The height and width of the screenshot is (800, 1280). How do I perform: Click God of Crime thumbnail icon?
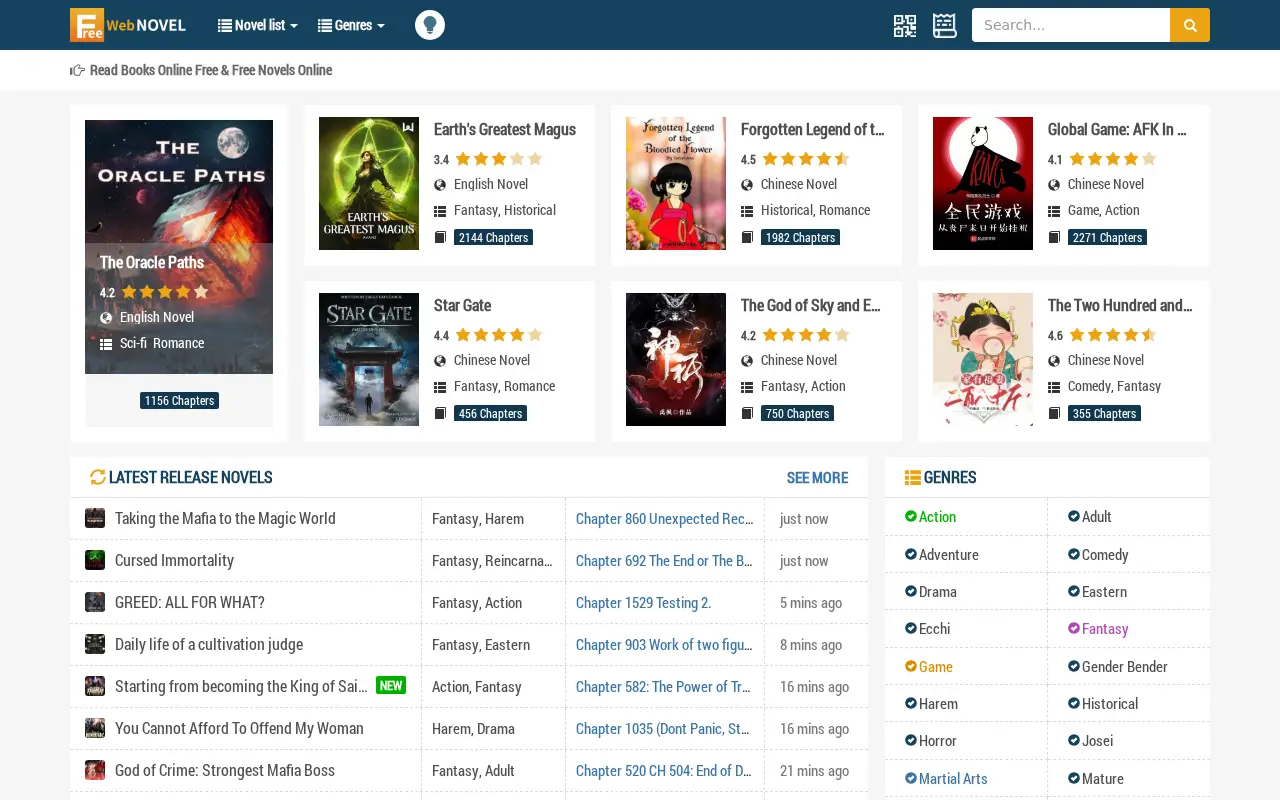[95, 770]
